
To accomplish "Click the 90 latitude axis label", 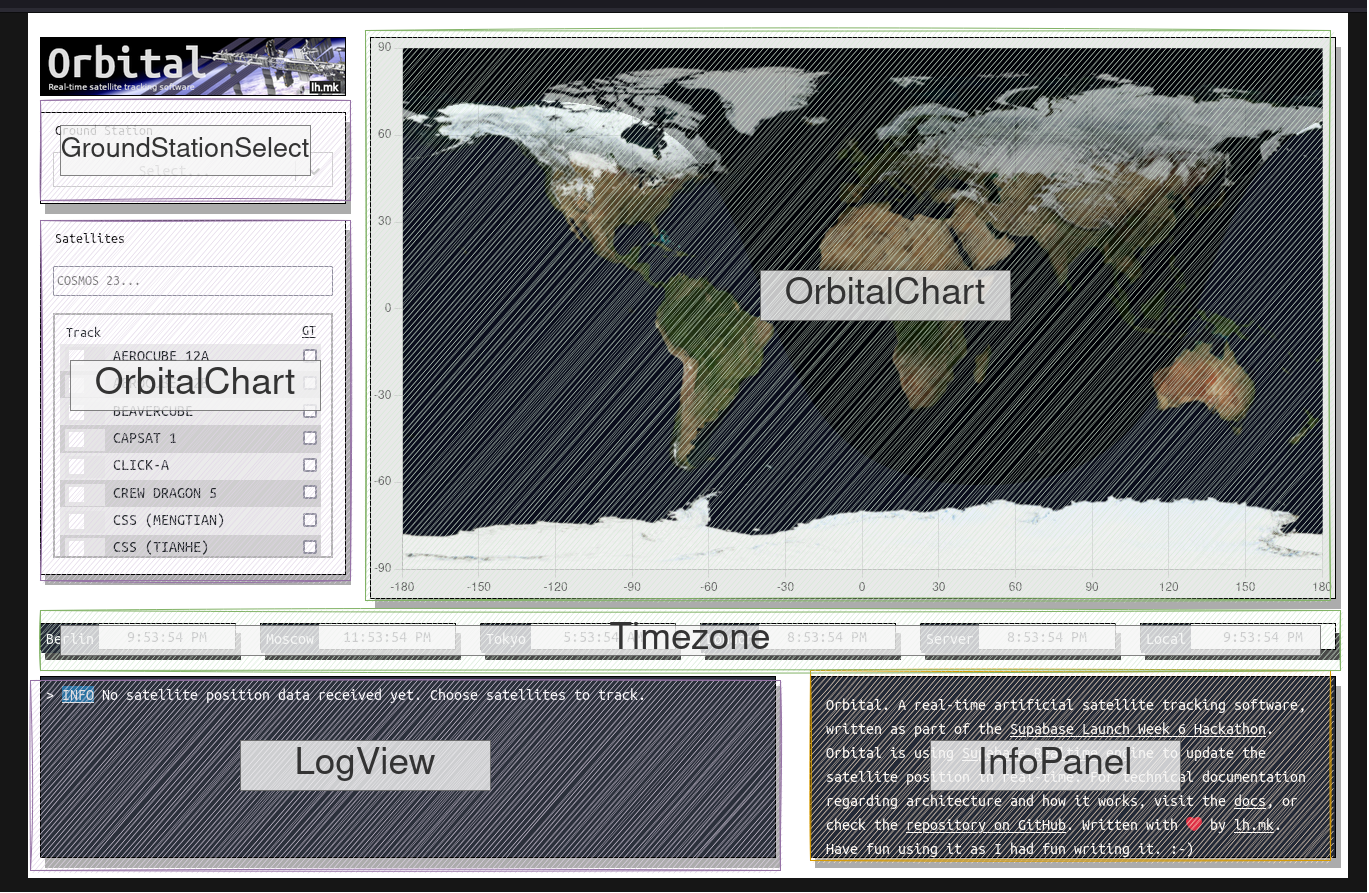I will point(385,47).
